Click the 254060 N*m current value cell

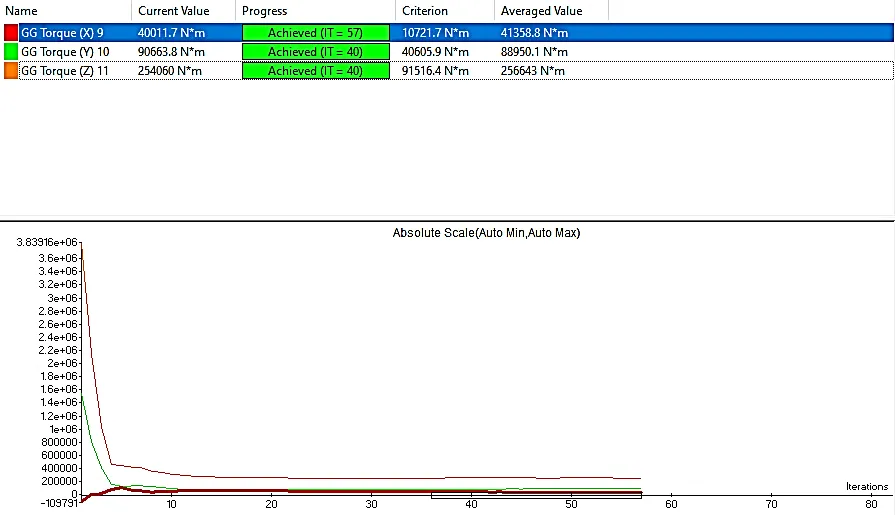tap(172, 71)
